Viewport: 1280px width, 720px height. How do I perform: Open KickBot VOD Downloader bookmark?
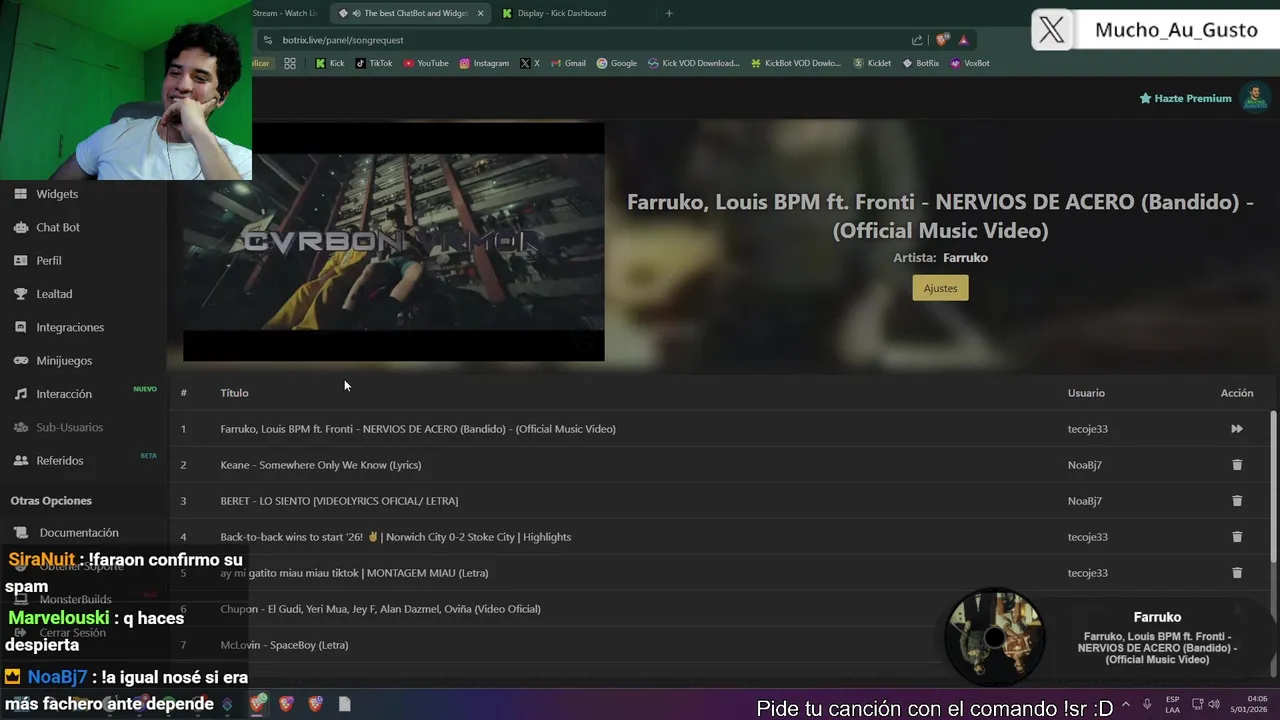796,63
